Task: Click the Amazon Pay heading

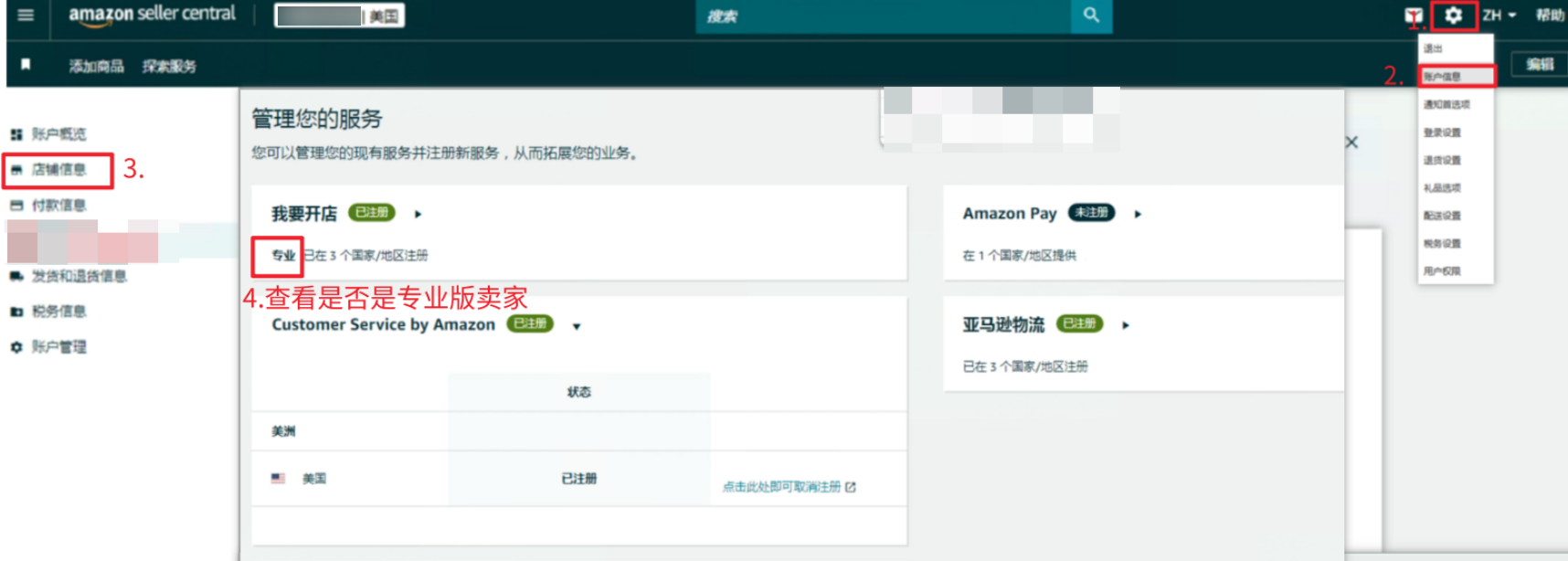Action: tap(1010, 213)
